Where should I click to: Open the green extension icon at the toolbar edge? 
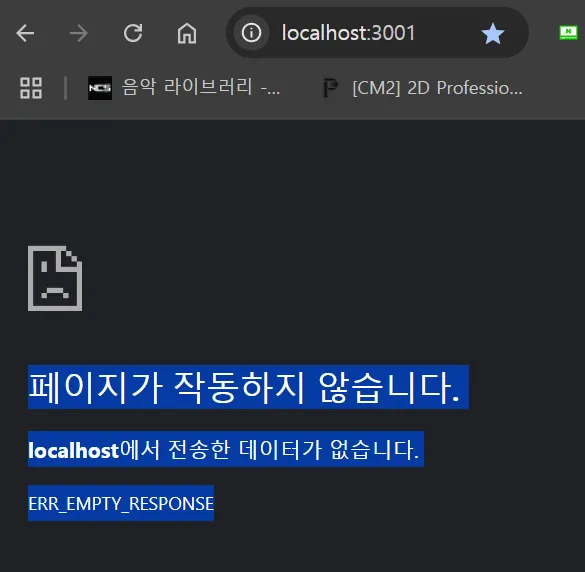tap(568, 32)
